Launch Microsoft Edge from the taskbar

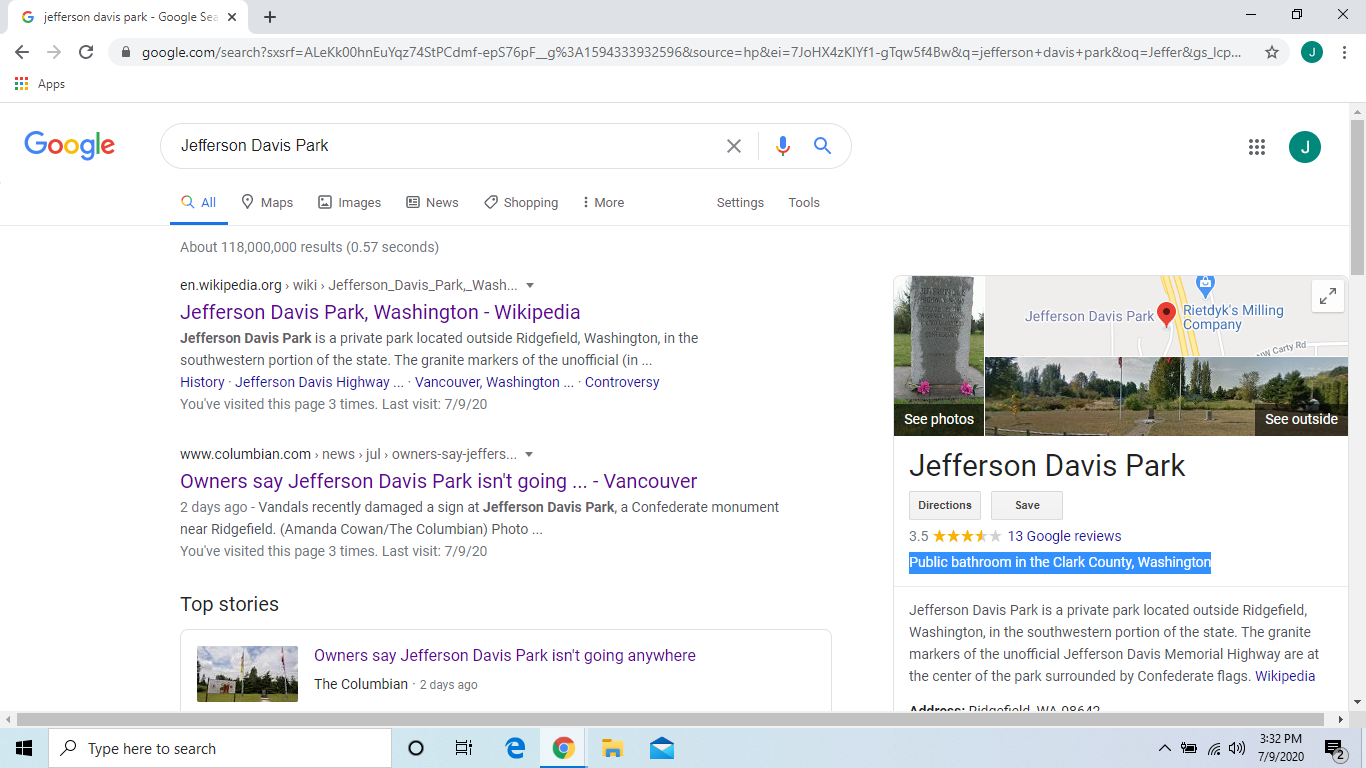pyautogui.click(x=515, y=748)
